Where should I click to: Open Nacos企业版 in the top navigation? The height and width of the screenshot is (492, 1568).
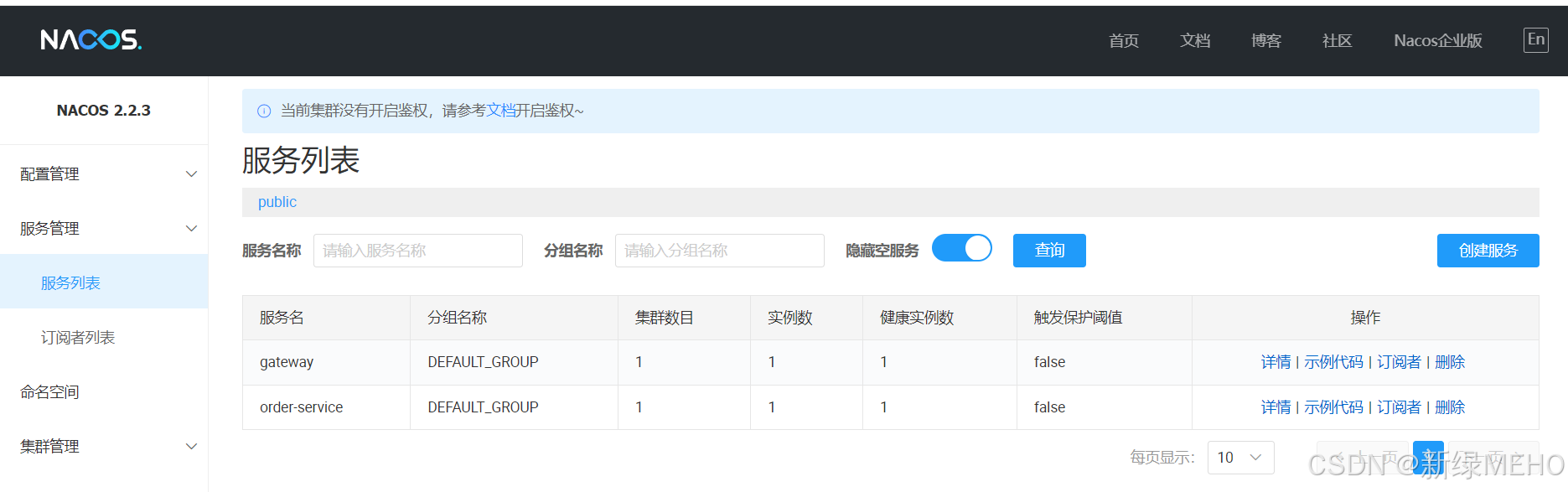tap(1438, 40)
